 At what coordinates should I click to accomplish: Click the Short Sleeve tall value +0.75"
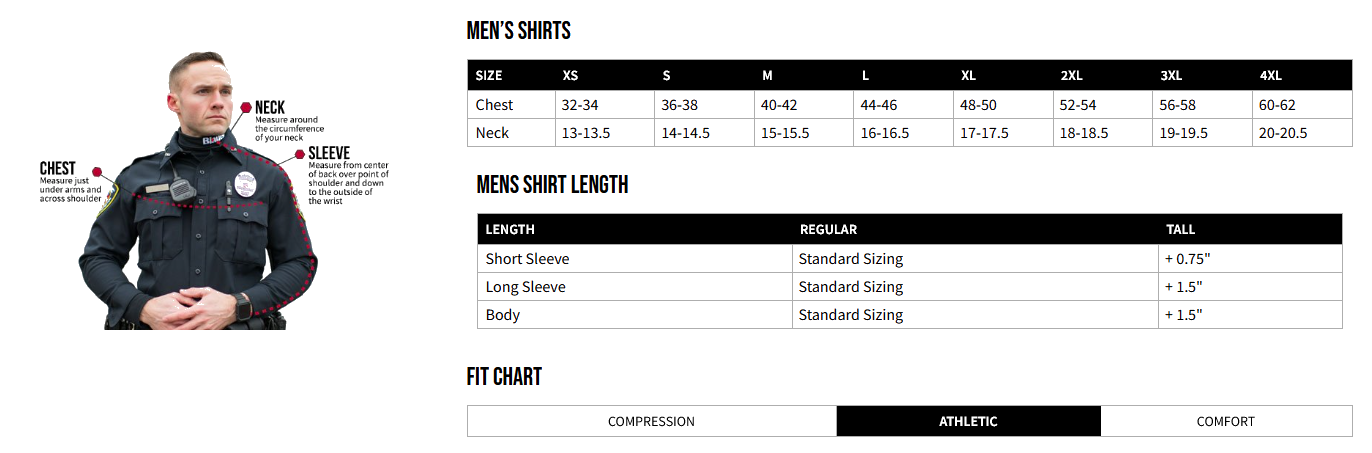click(x=1188, y=259)
